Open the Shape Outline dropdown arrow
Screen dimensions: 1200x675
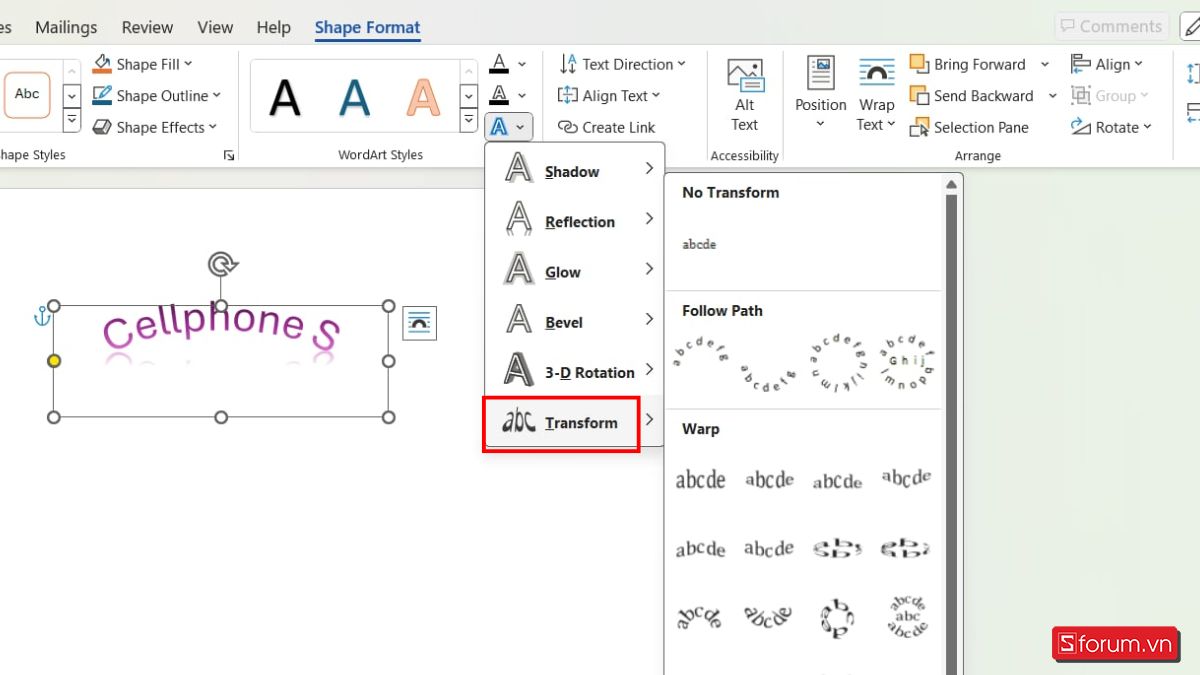tap(216, 96)
